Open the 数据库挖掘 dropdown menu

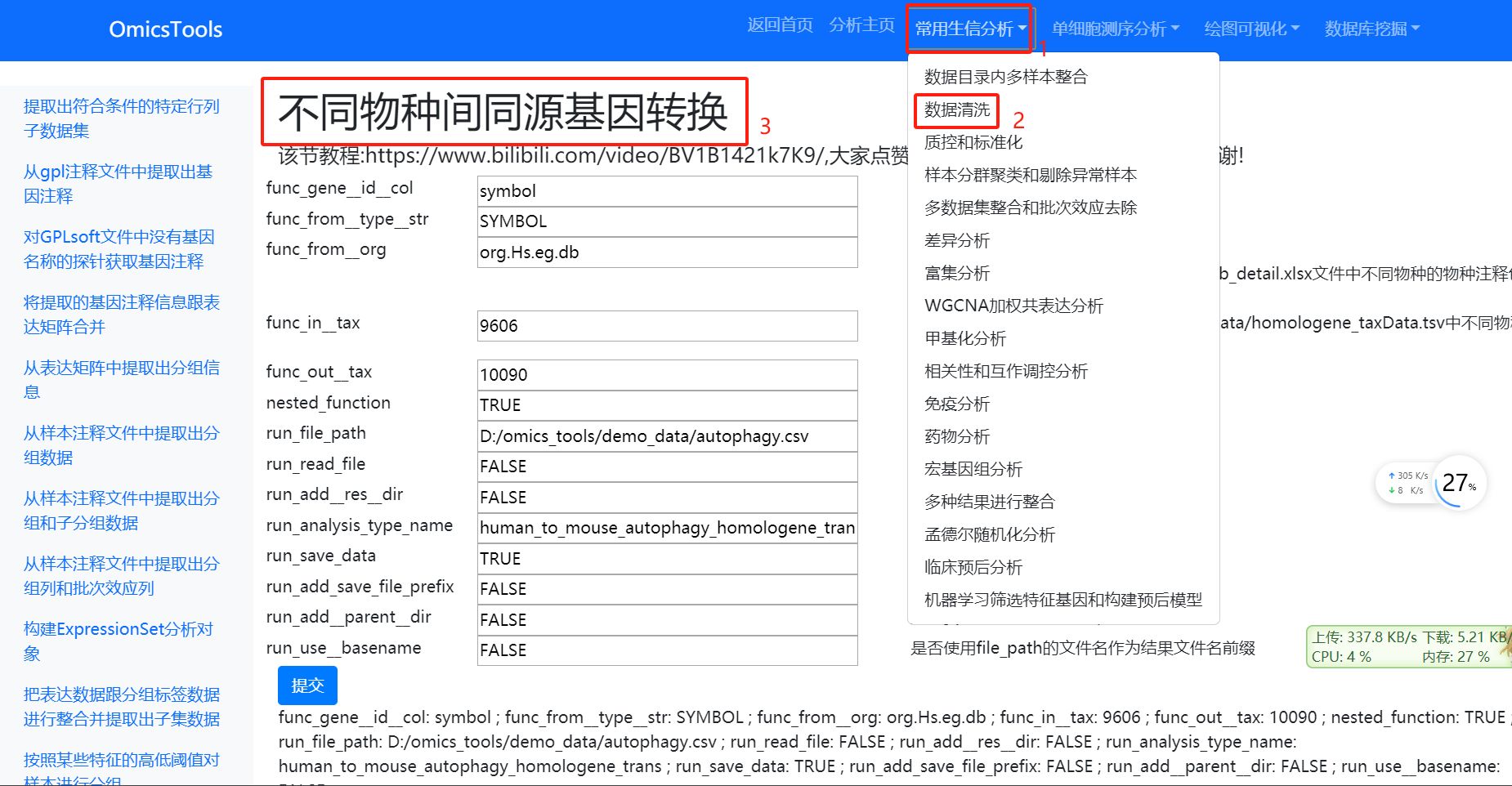point(1371,29)
